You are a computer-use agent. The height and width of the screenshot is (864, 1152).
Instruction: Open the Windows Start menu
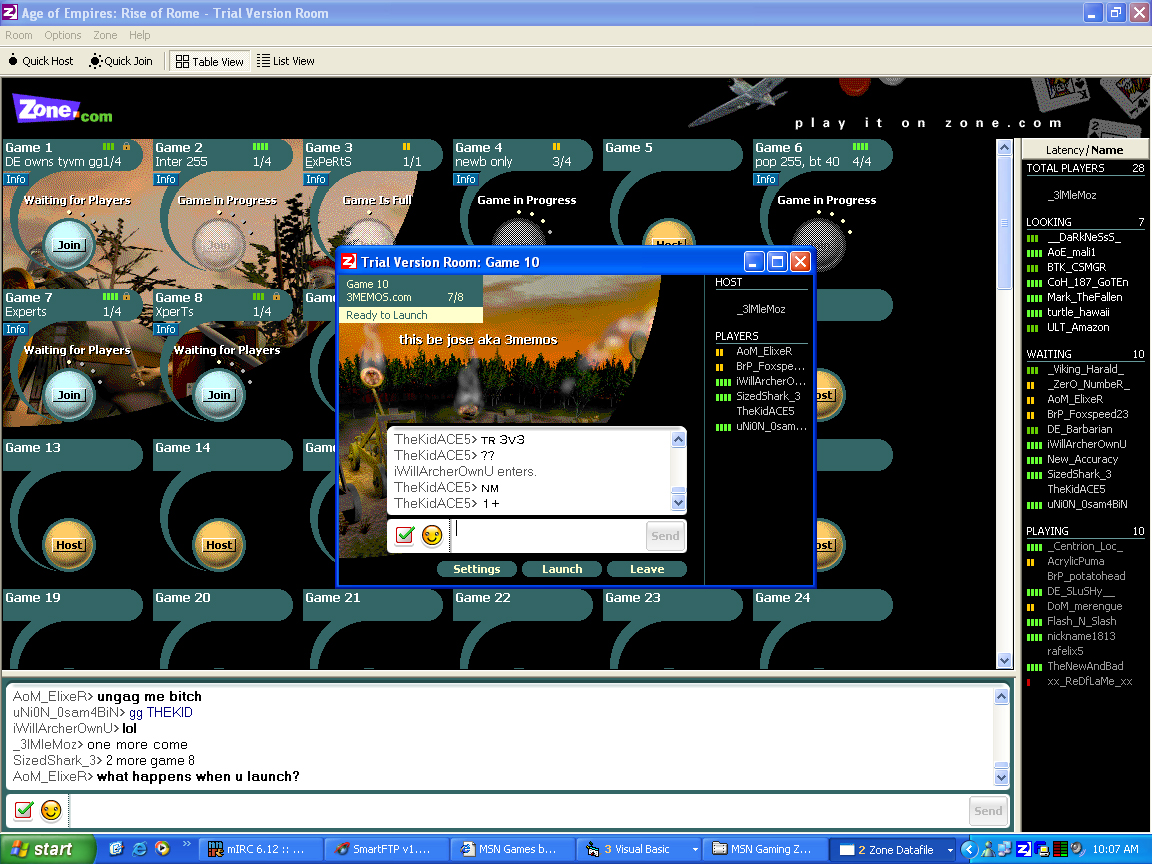tap(47, 849)
